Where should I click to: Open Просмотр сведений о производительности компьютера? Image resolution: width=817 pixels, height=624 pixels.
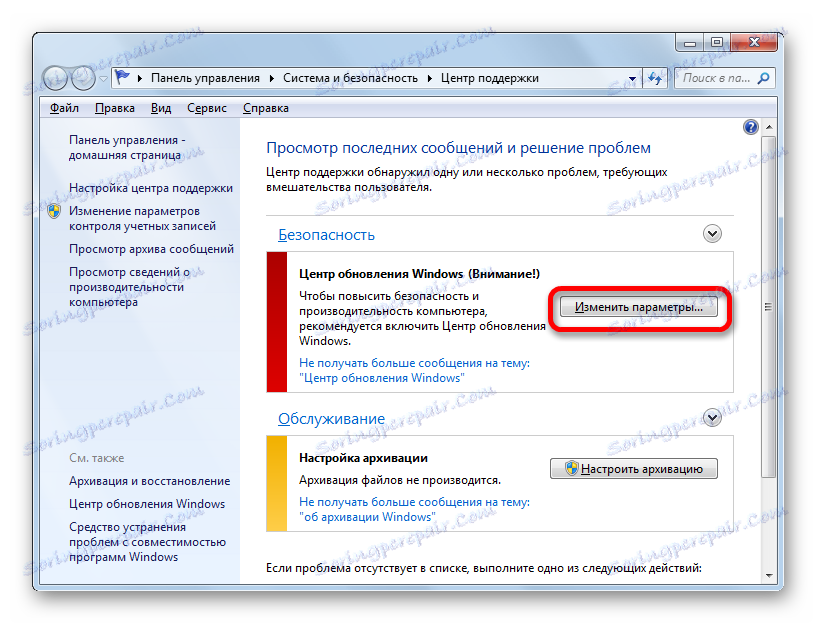[x=129, y=286]
